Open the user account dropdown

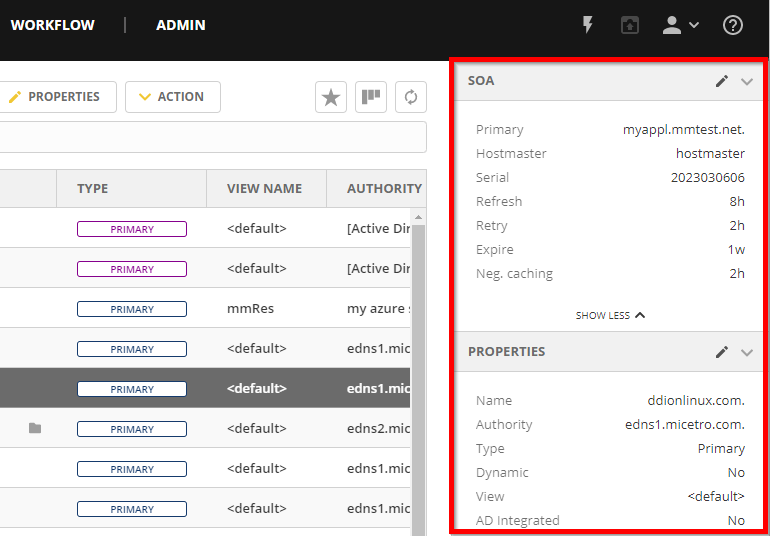[x=680, y=25]
